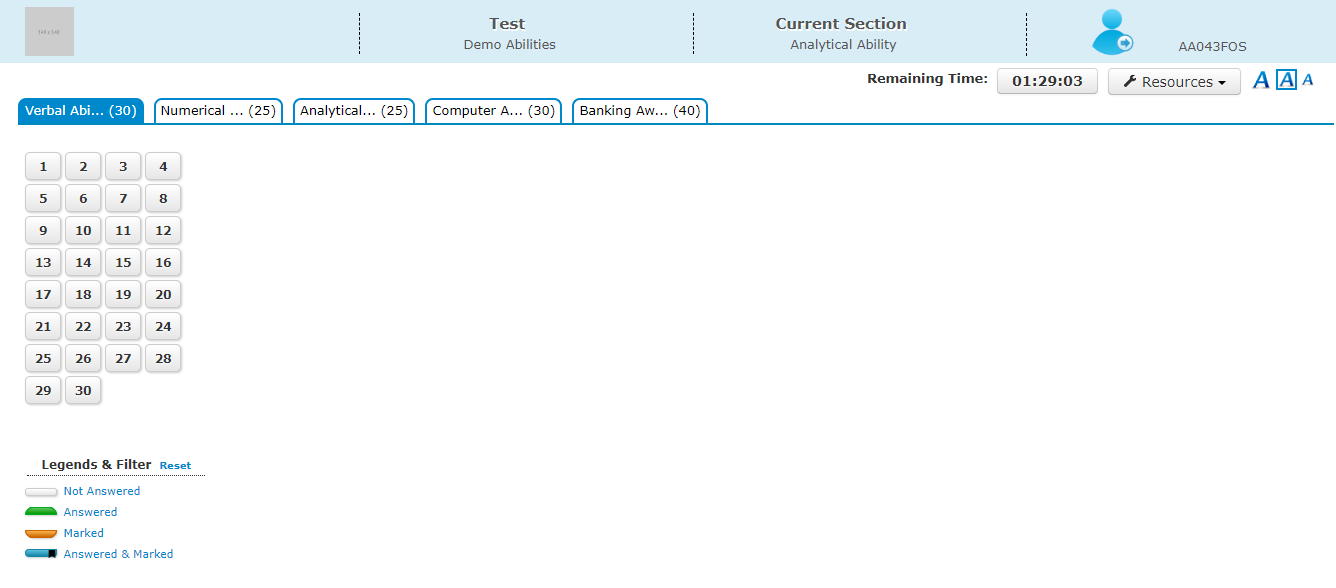Click the blue Answered & Marked swatch
The image size is (1336, 588).
pyautogui.click(x=41, y=554)
